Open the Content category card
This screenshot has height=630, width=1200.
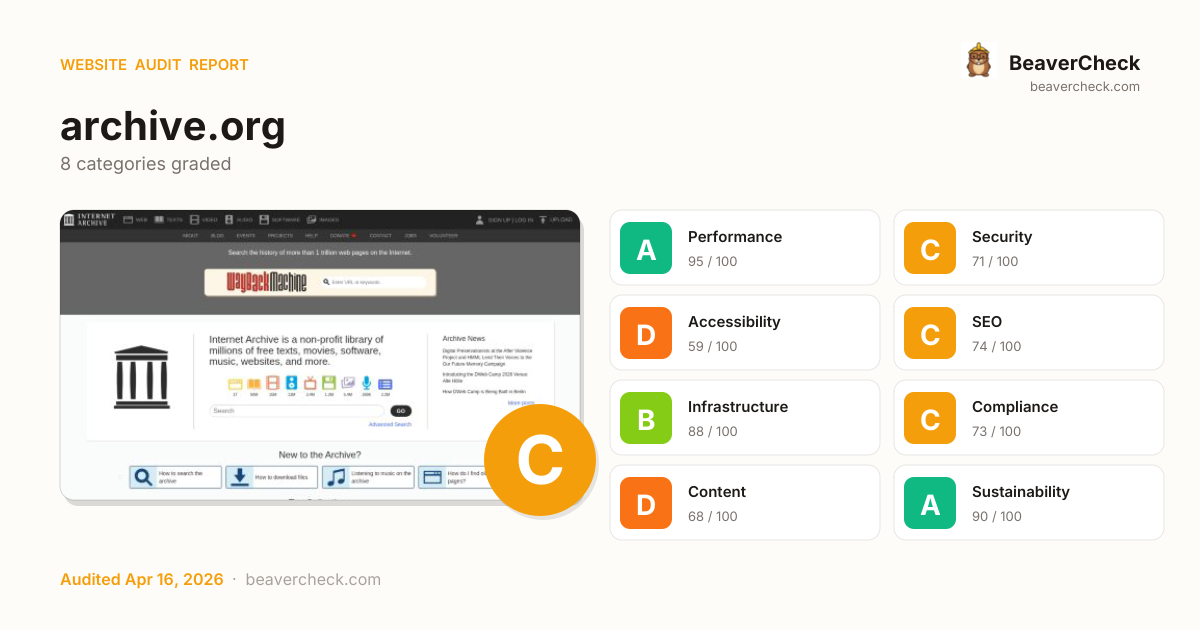click(744, 503)
